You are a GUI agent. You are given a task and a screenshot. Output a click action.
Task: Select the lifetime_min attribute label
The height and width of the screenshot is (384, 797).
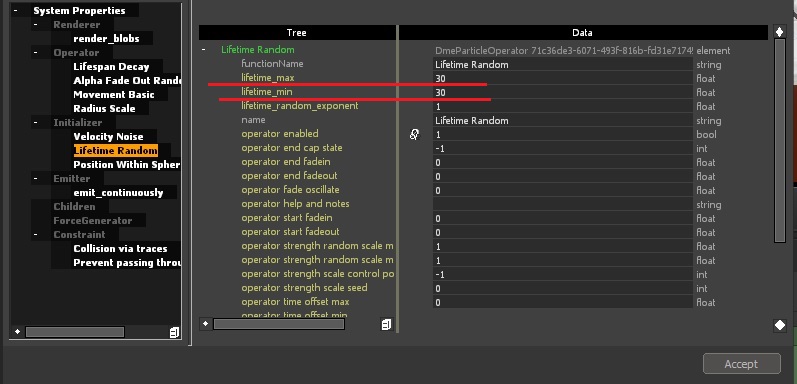click(267, 92)
